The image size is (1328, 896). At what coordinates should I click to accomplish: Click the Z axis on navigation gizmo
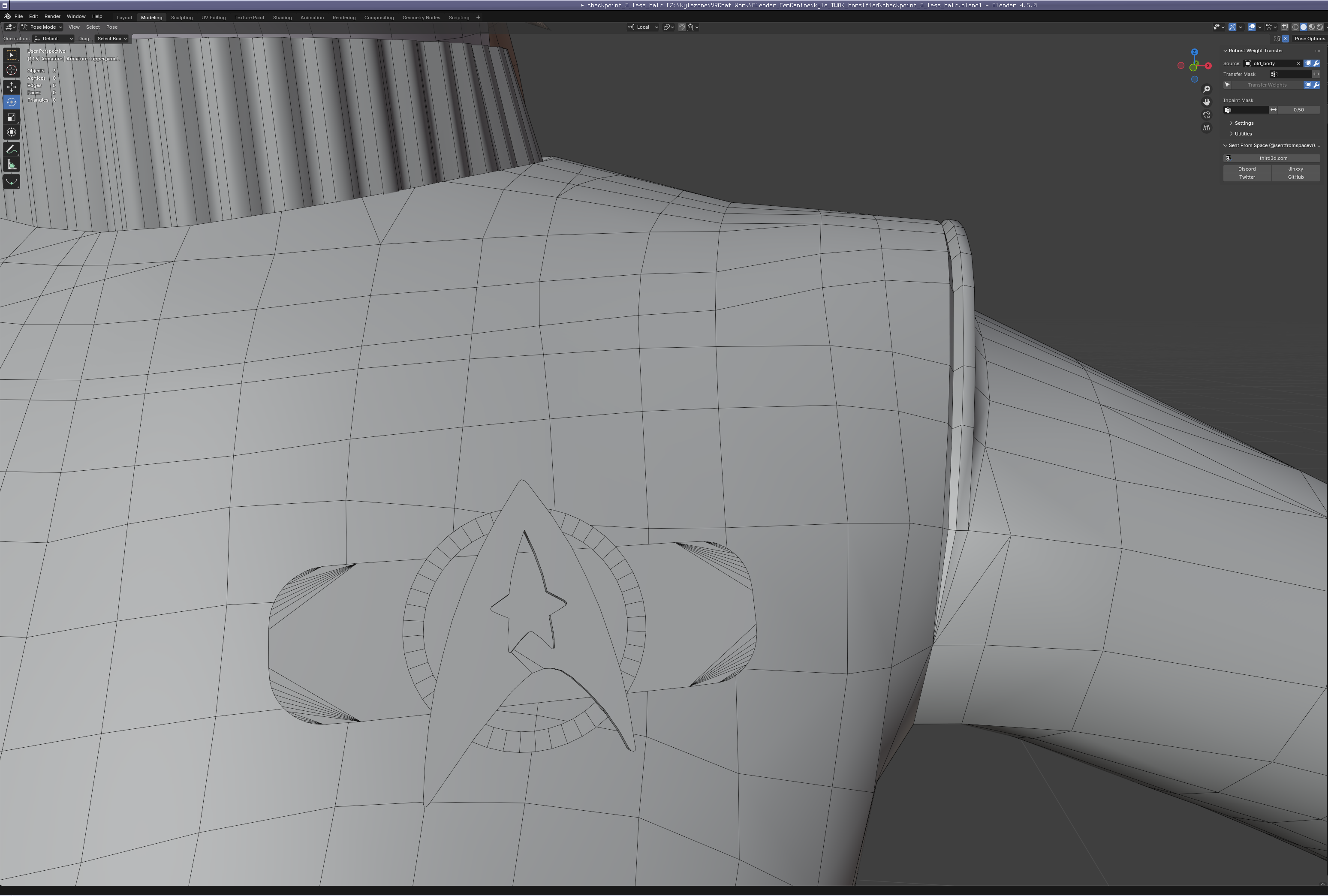[x=1194, y=52]
